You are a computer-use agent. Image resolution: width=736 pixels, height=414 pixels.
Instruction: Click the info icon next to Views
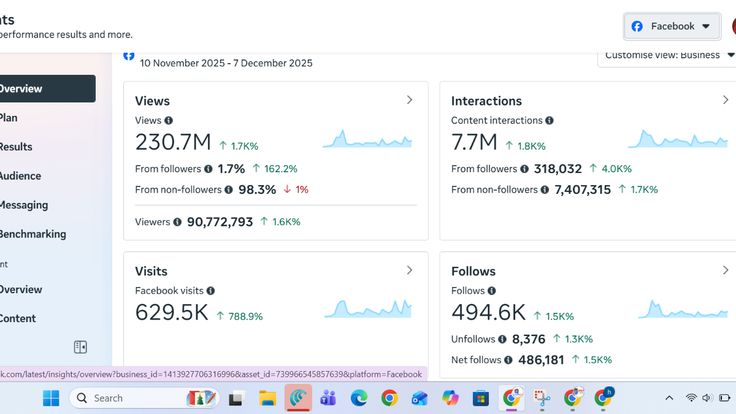pos(168,121)
